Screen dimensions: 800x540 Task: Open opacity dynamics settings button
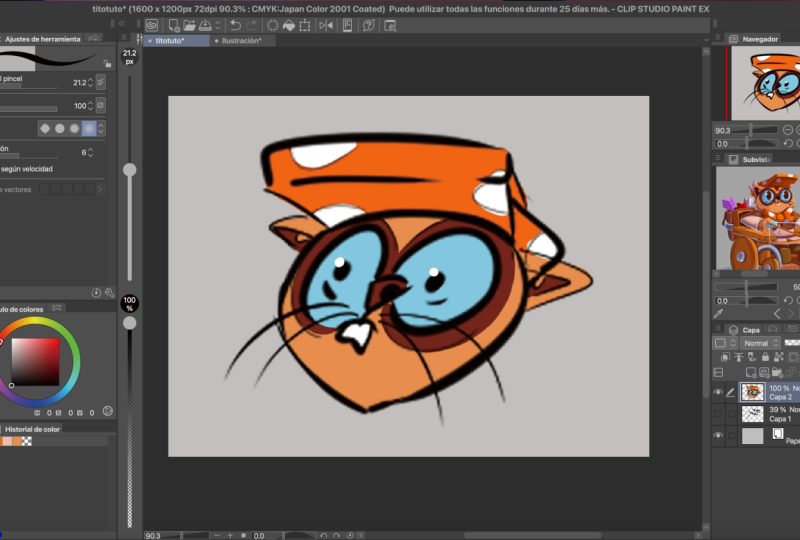tap(101, 105)
